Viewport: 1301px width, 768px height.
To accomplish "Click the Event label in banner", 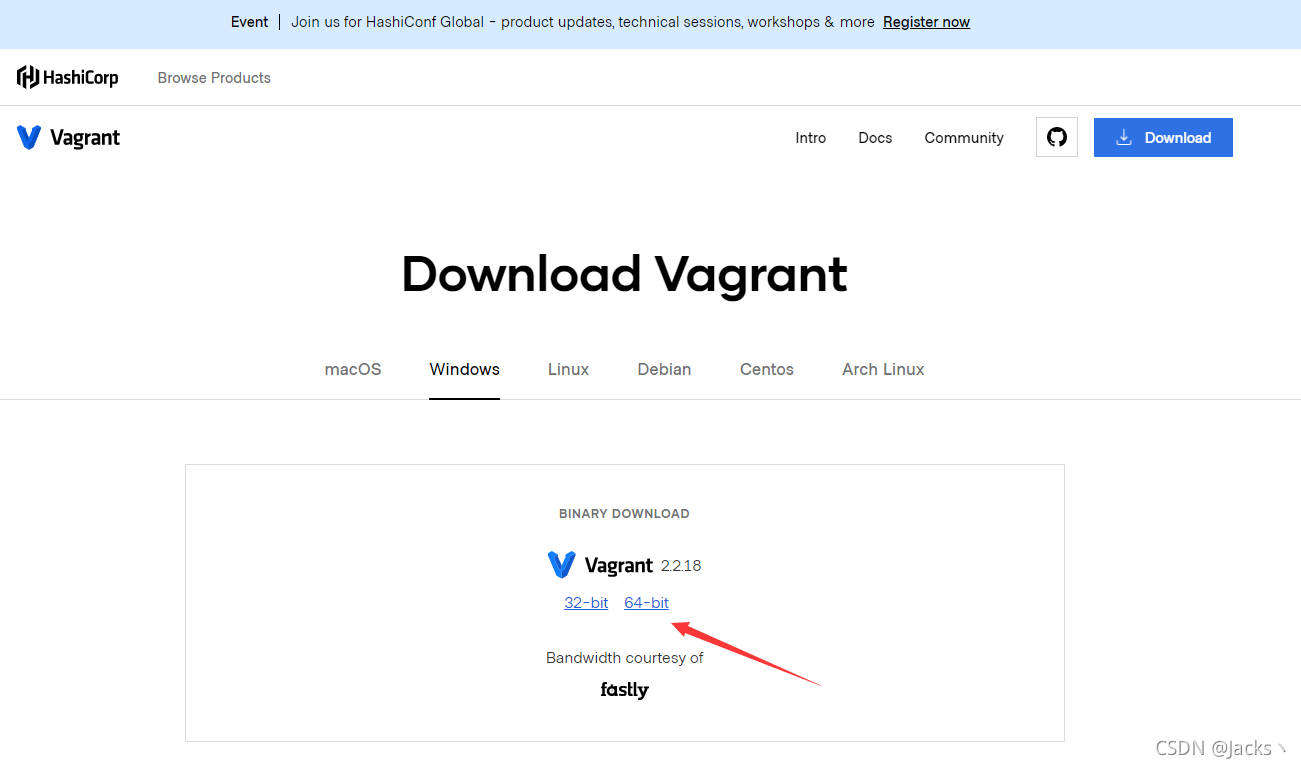I will [x=249, y=22].
